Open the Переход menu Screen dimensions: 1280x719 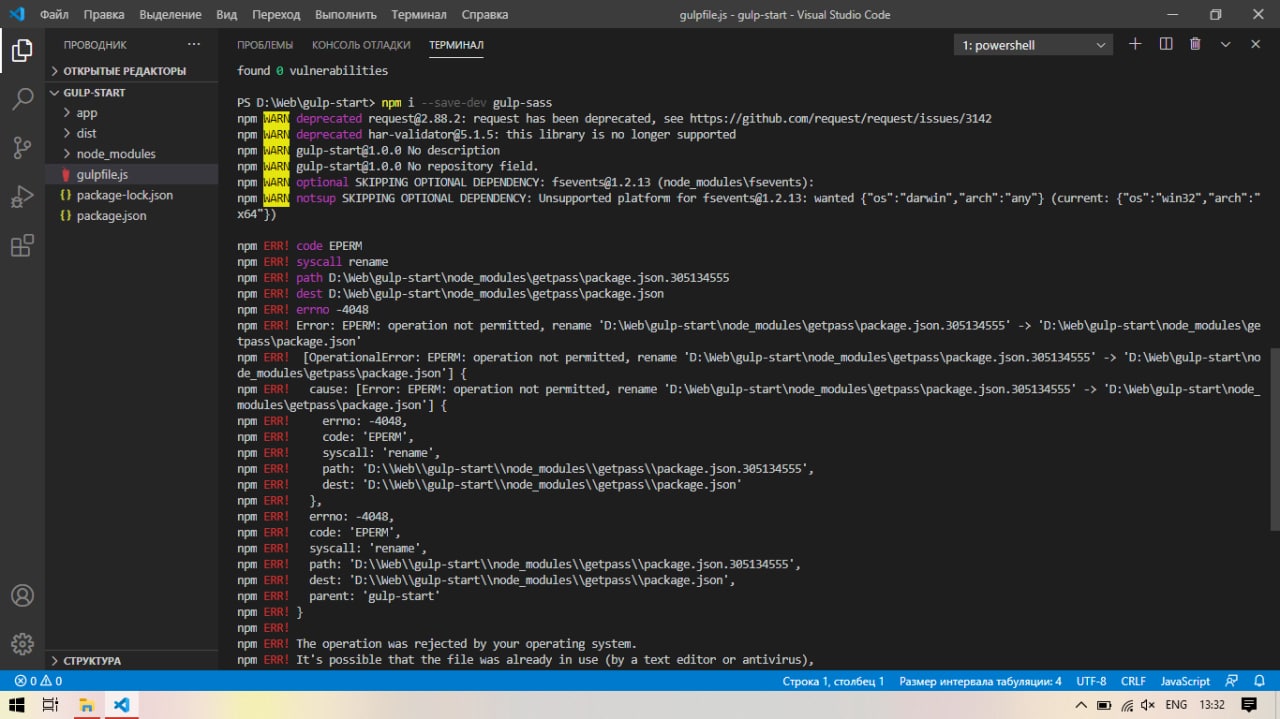pyautogui.click(x=276, y=15)
